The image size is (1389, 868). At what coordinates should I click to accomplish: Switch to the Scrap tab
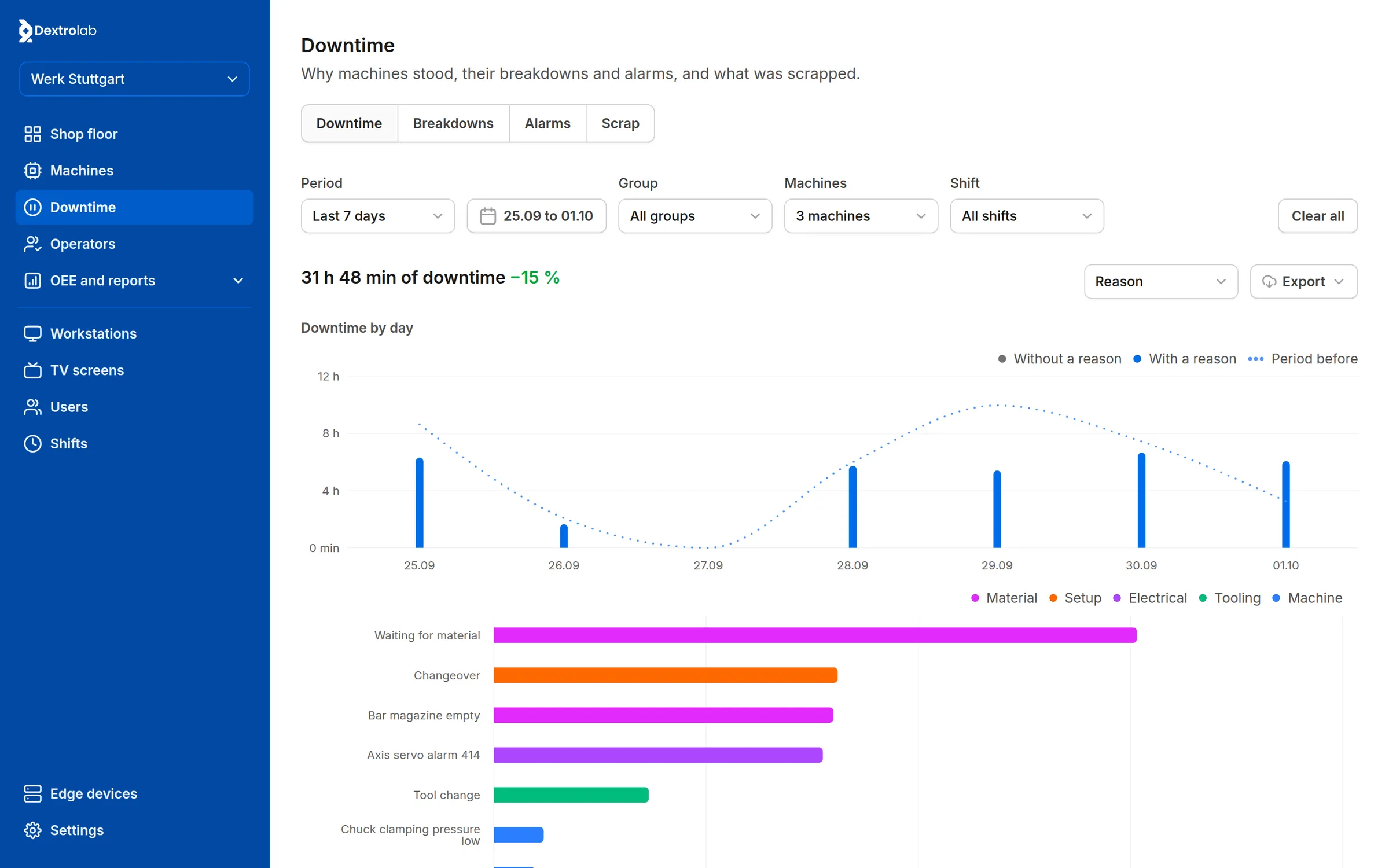[620, 123]
